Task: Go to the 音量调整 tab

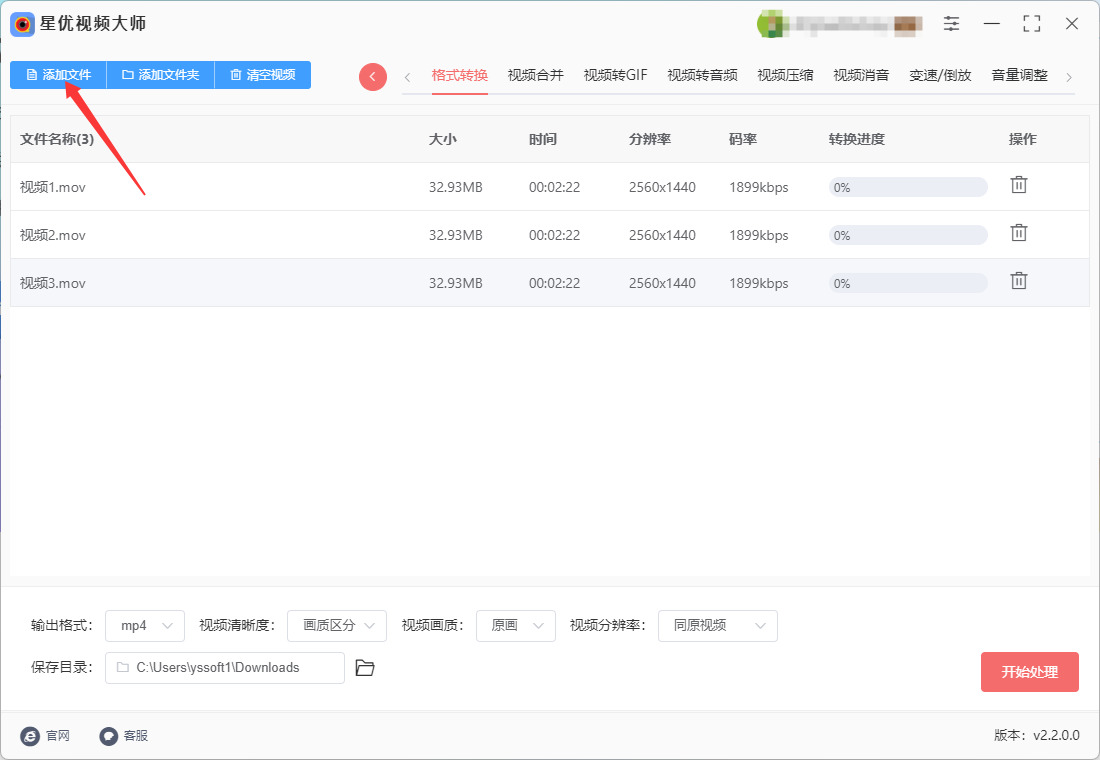Action: click(x=1019, y=75)
